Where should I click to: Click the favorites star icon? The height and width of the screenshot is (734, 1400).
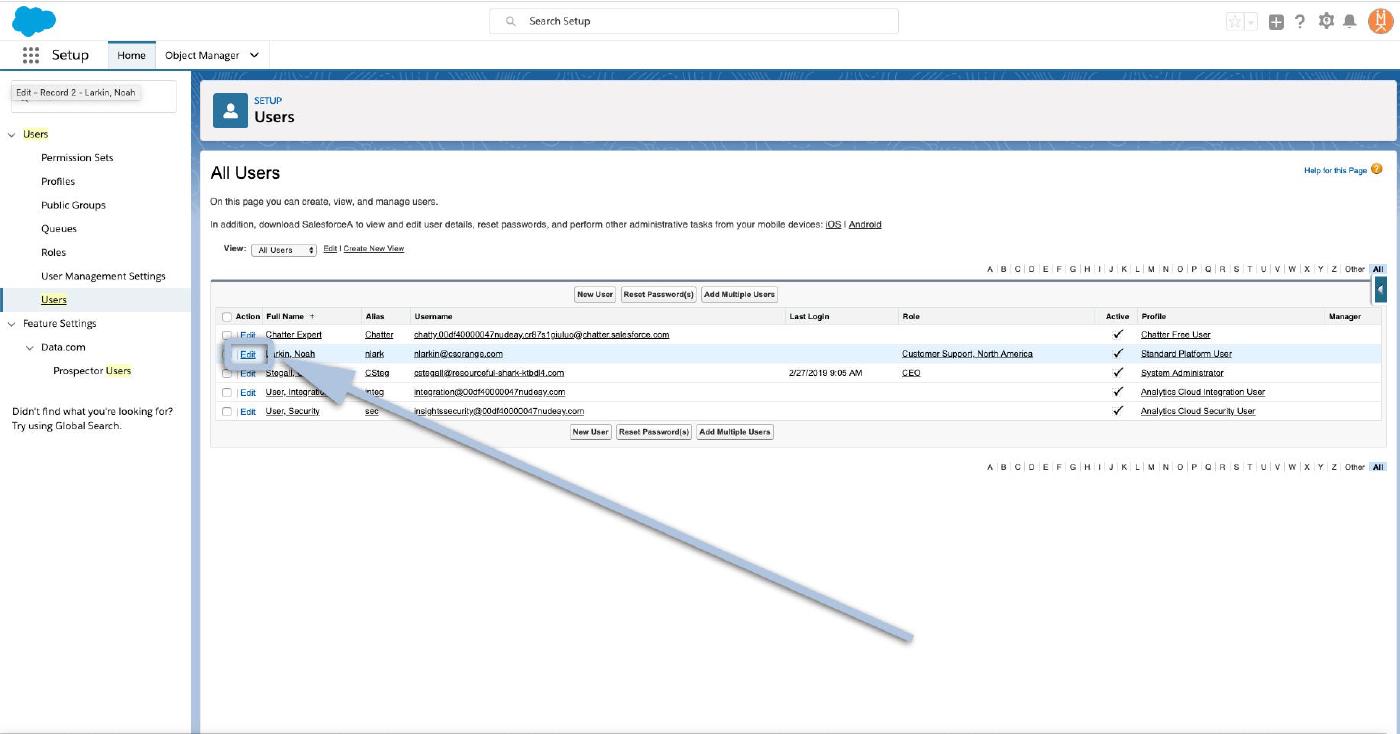(1235, 22)
